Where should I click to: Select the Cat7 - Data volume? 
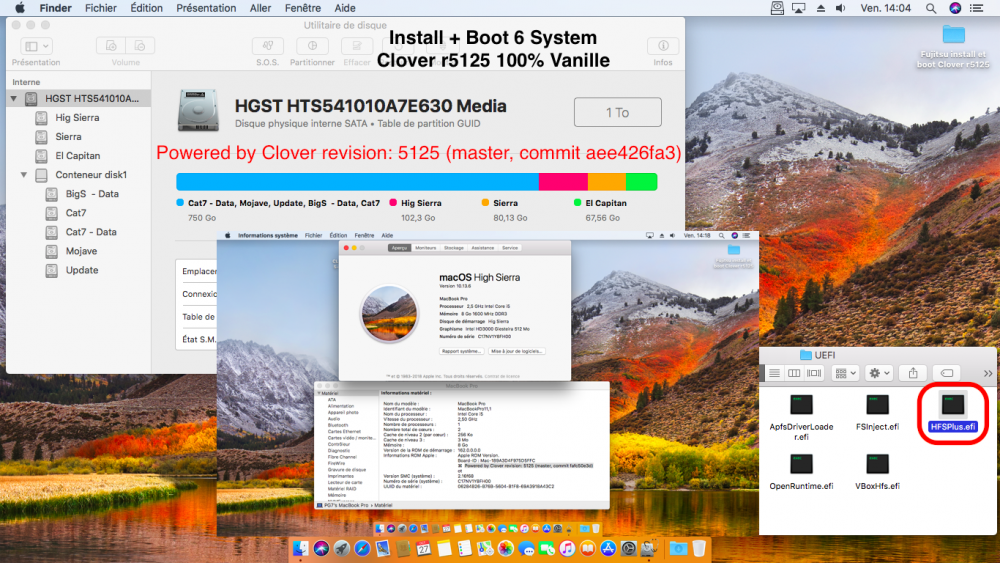click(91, 232)
